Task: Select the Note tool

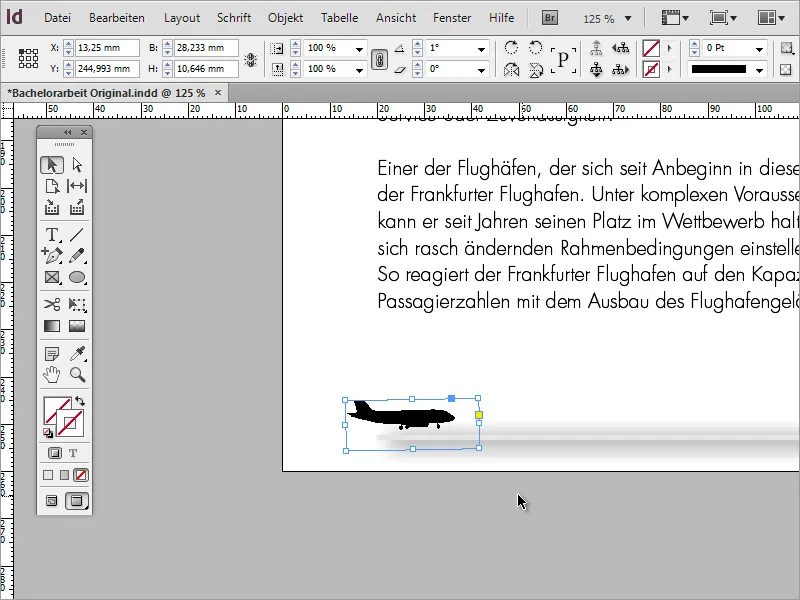Action: 52,354
